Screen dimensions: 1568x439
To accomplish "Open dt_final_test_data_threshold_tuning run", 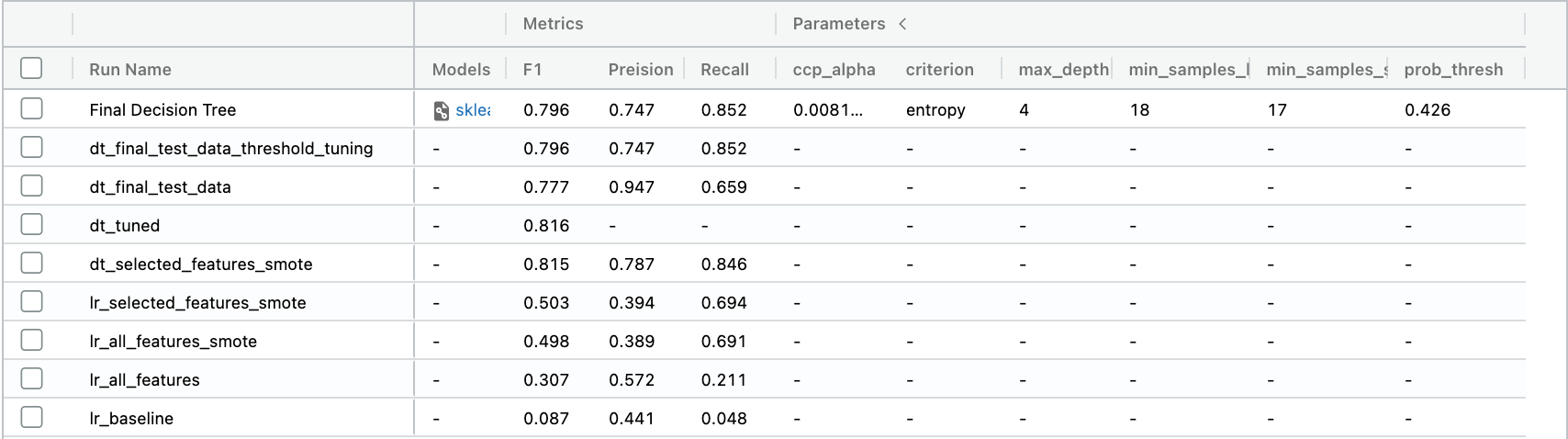I will [230, 149].
